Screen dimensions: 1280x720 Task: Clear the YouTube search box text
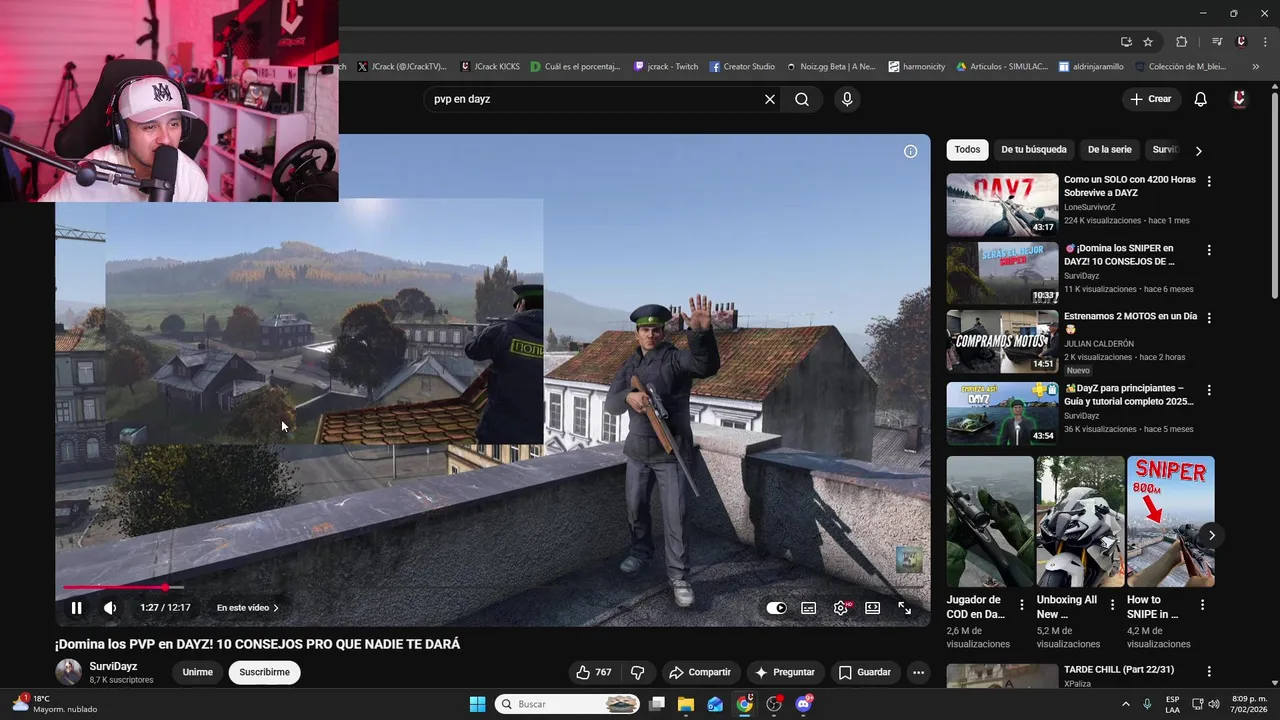coord(770,99)
